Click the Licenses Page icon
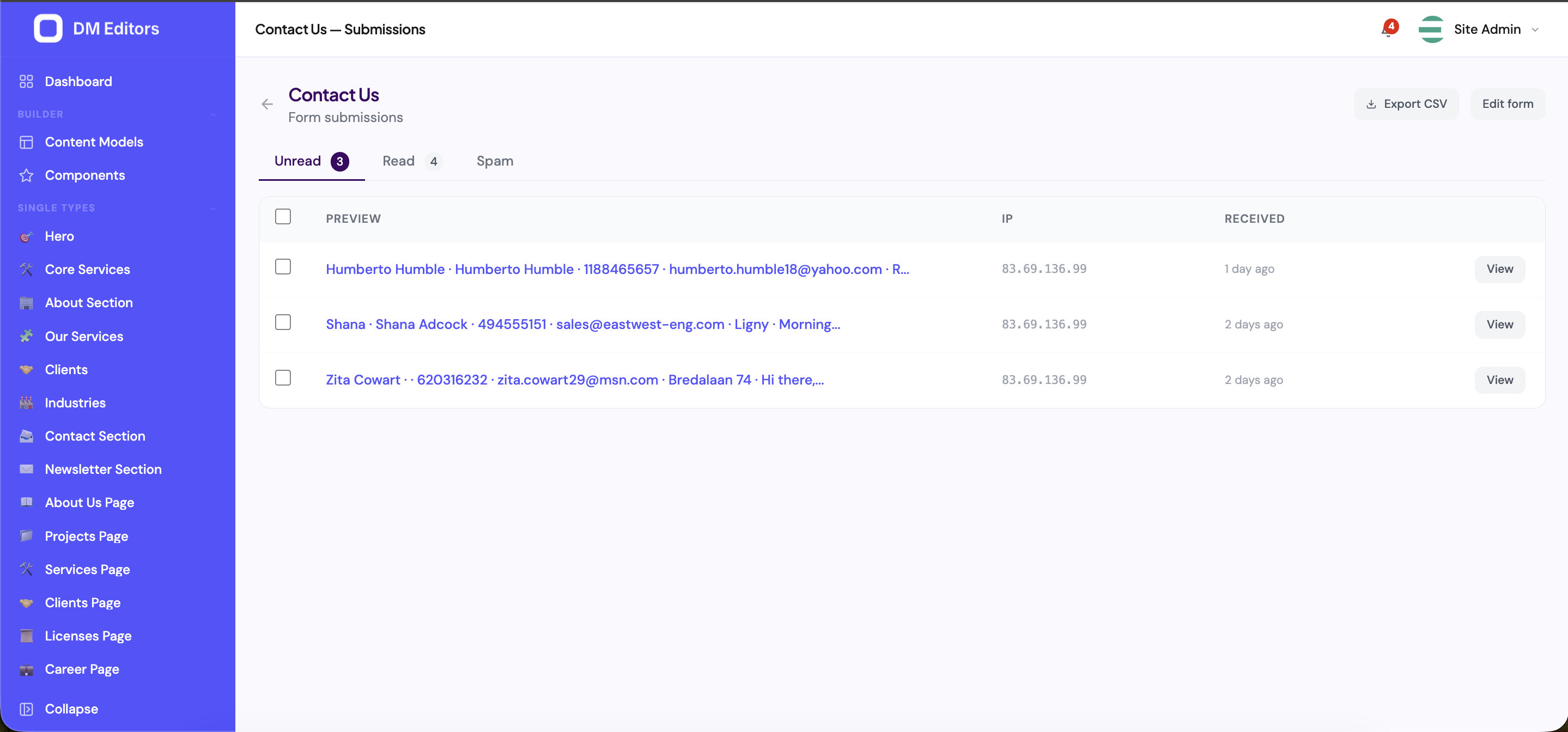1568x732 pixels. click(x=26, y=636)
